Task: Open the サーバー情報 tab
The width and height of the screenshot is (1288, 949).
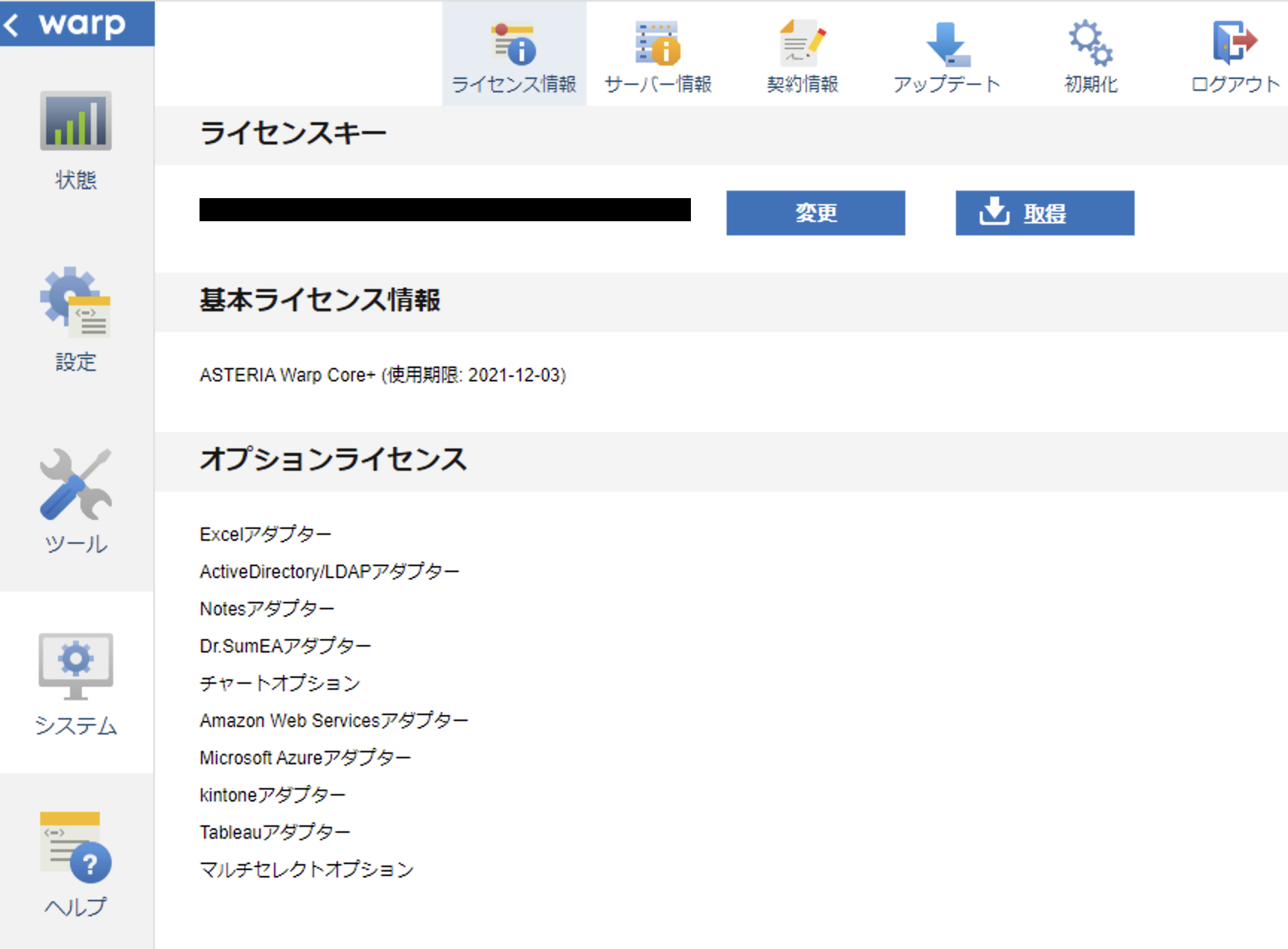Action: click(658, 57)
